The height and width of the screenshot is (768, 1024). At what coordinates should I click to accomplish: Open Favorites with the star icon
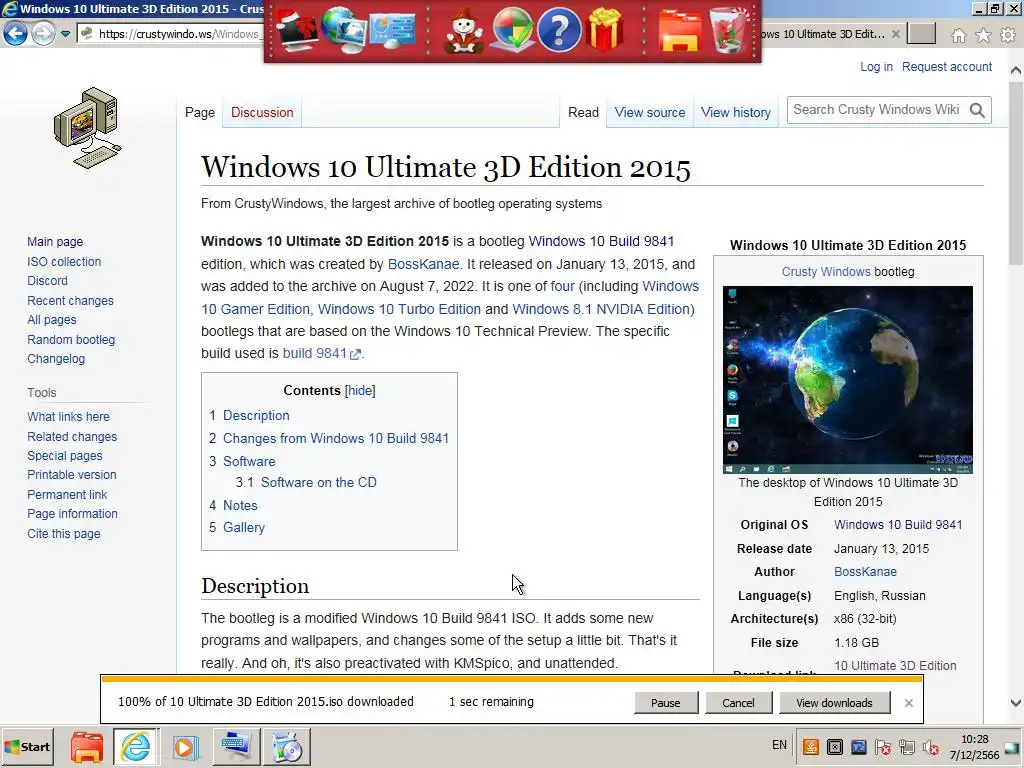[x=983, y=35]
